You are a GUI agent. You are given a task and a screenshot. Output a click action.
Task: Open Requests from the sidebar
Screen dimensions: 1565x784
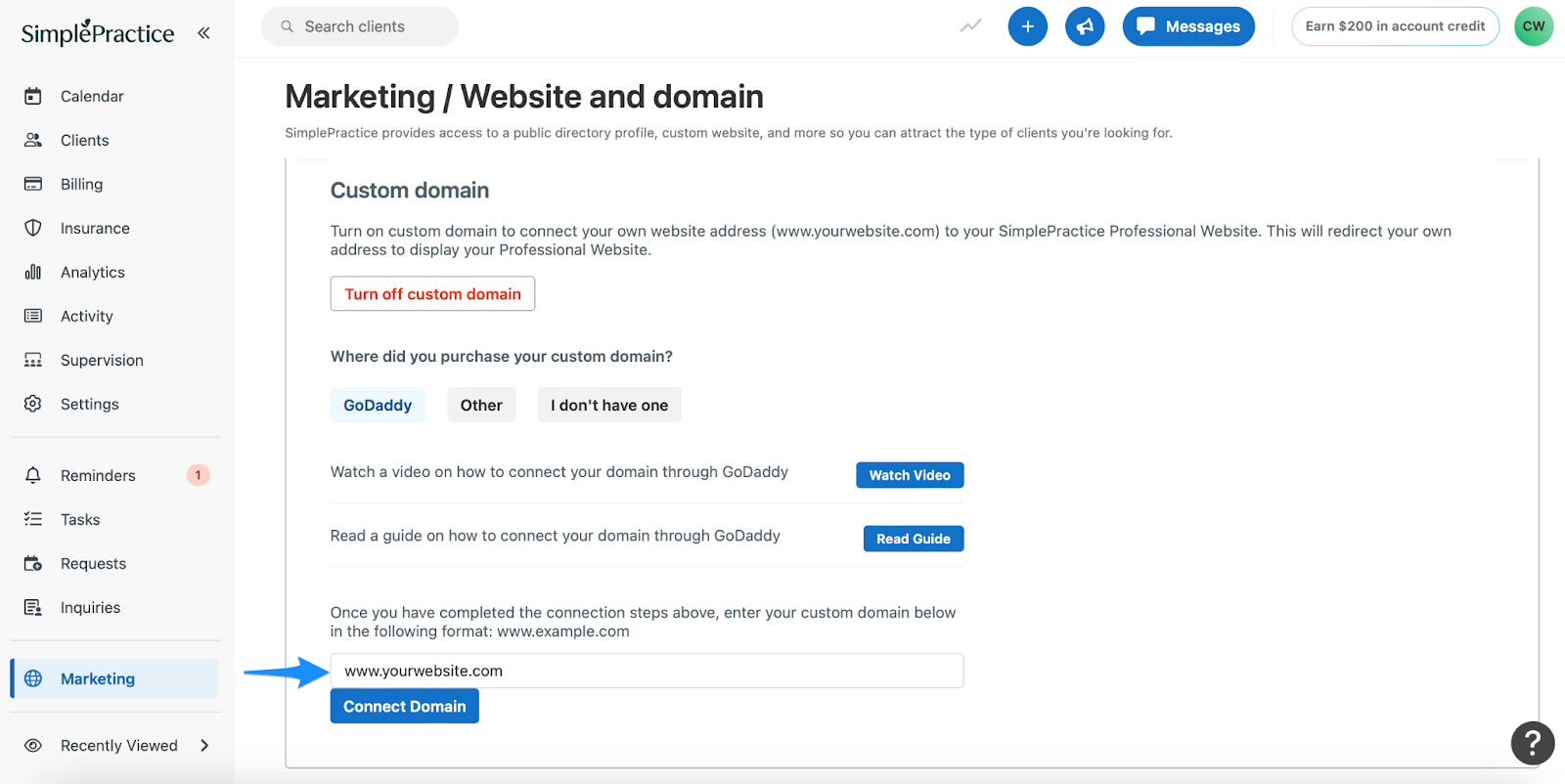[93, 563]
